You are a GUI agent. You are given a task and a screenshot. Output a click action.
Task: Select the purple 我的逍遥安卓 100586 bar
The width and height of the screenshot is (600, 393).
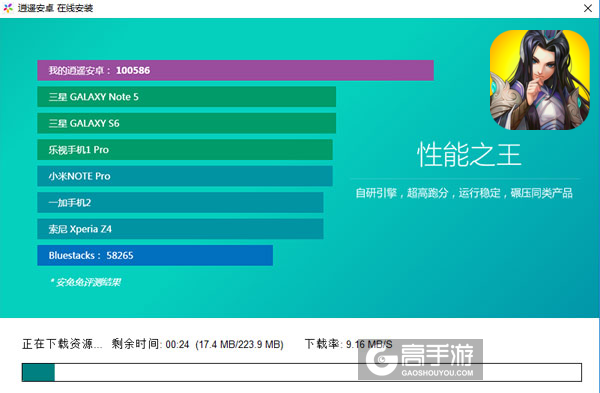click(x=235, y=70)
